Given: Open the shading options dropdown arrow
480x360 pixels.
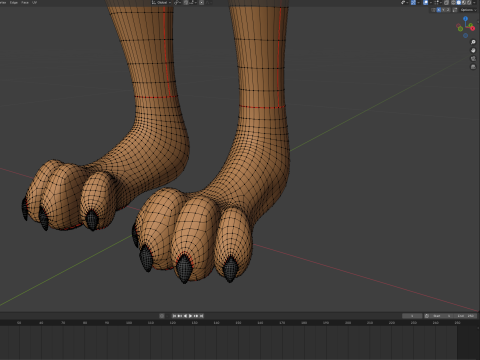Looking at the screenshot, I should [x=474, y=2].
